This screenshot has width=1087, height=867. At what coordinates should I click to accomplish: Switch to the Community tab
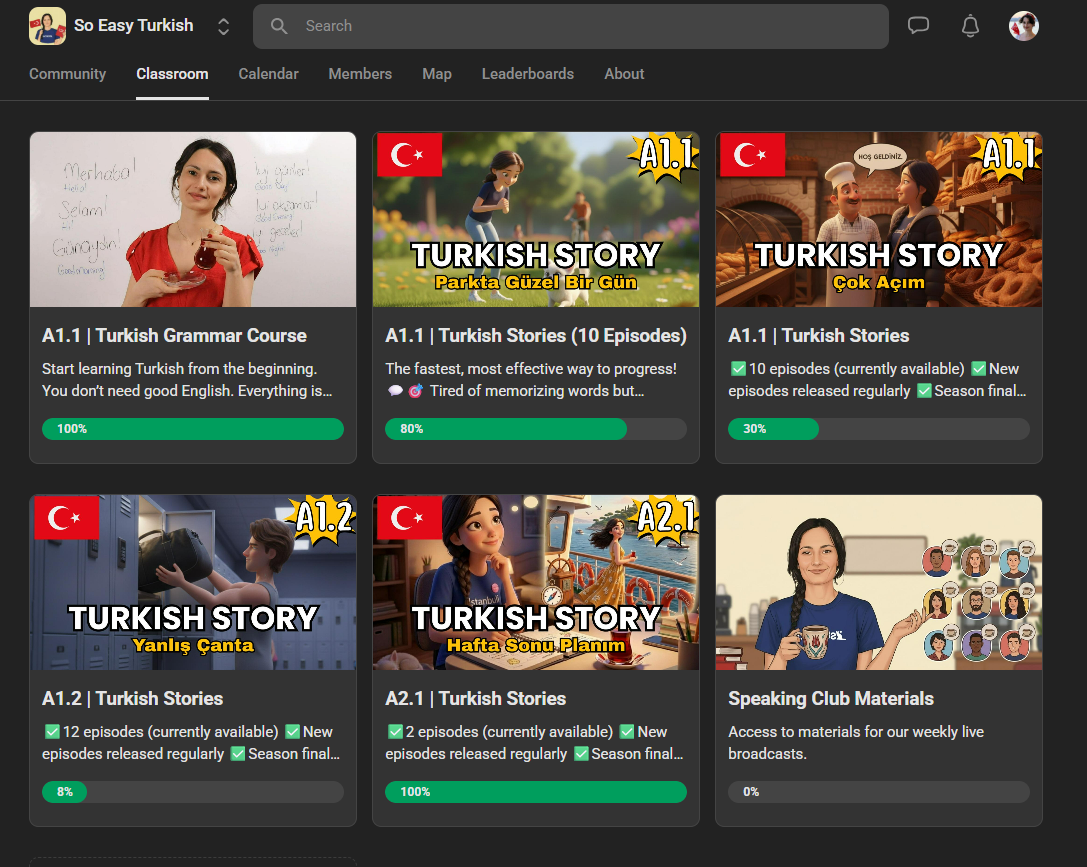[x=67, y=74]
